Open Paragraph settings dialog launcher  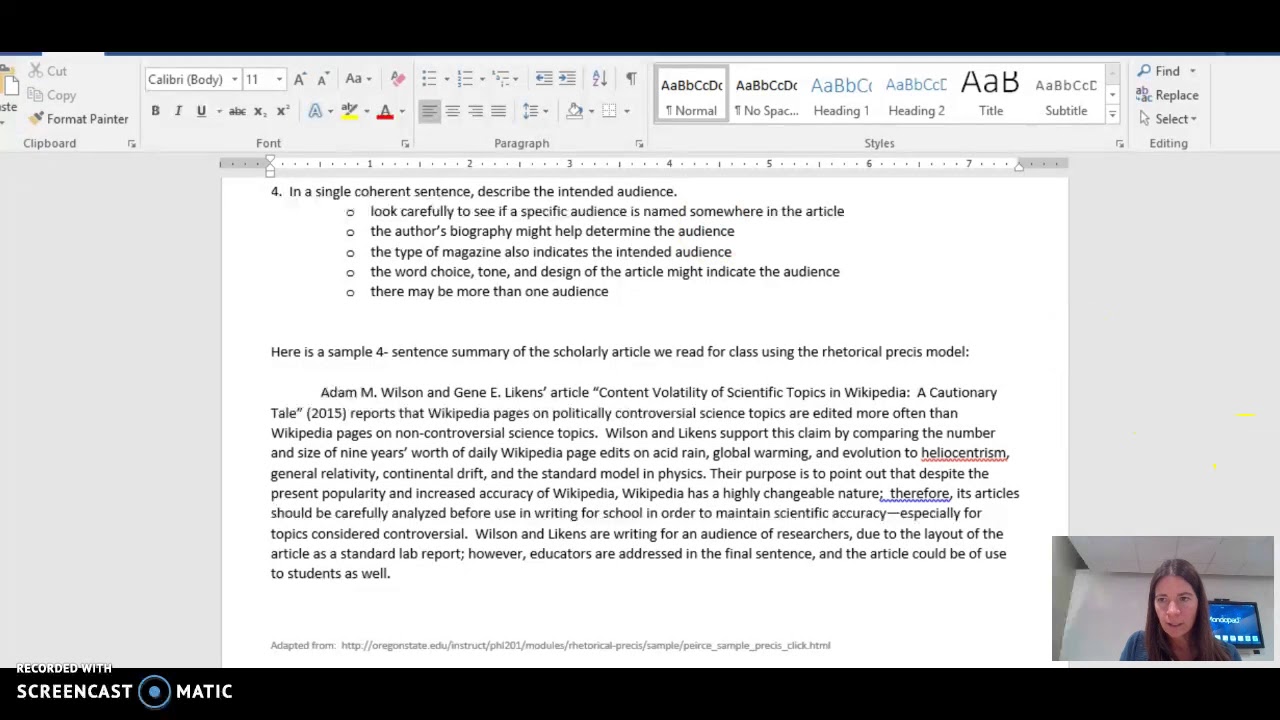[639, 144]
